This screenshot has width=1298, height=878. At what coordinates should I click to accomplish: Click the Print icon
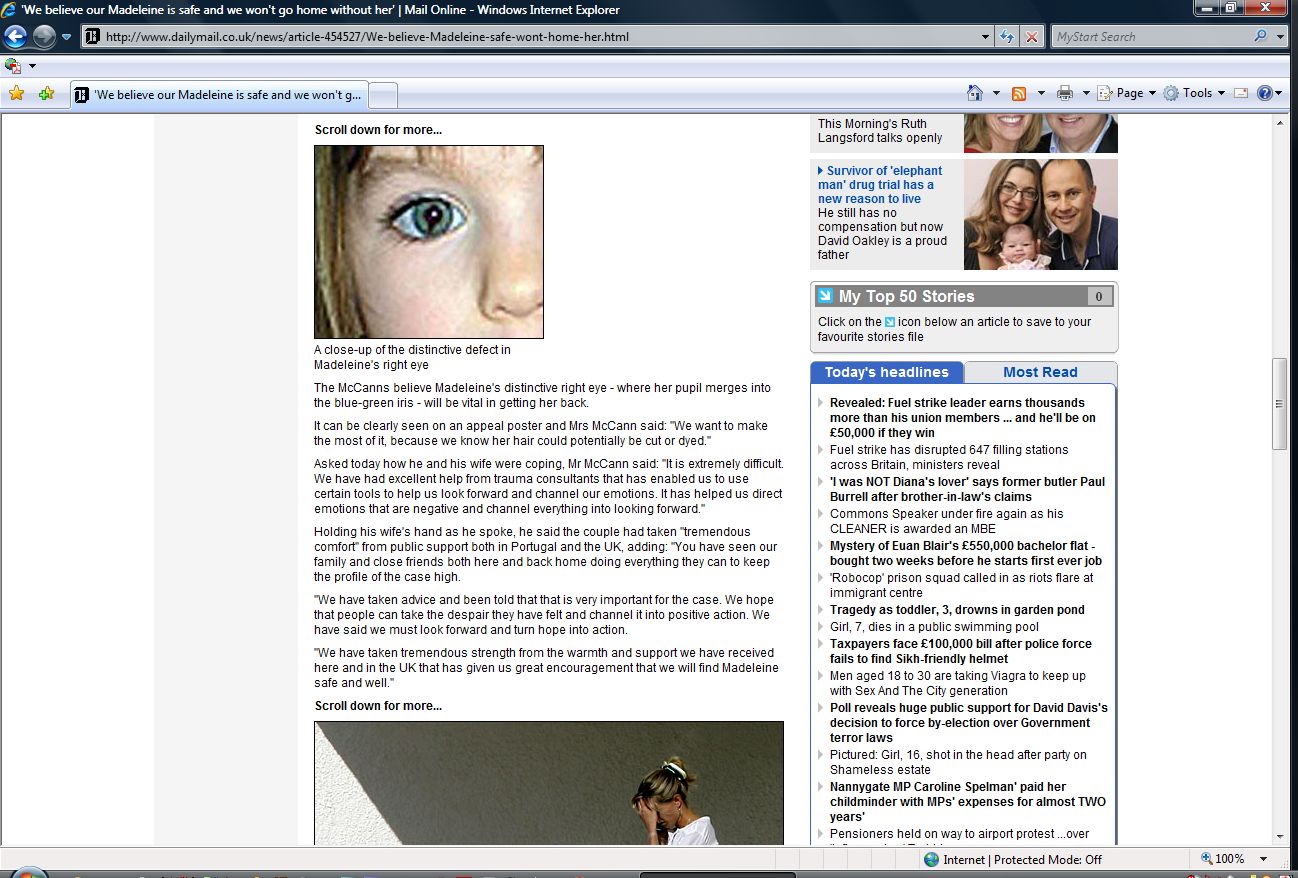(x=1065, y=93)
